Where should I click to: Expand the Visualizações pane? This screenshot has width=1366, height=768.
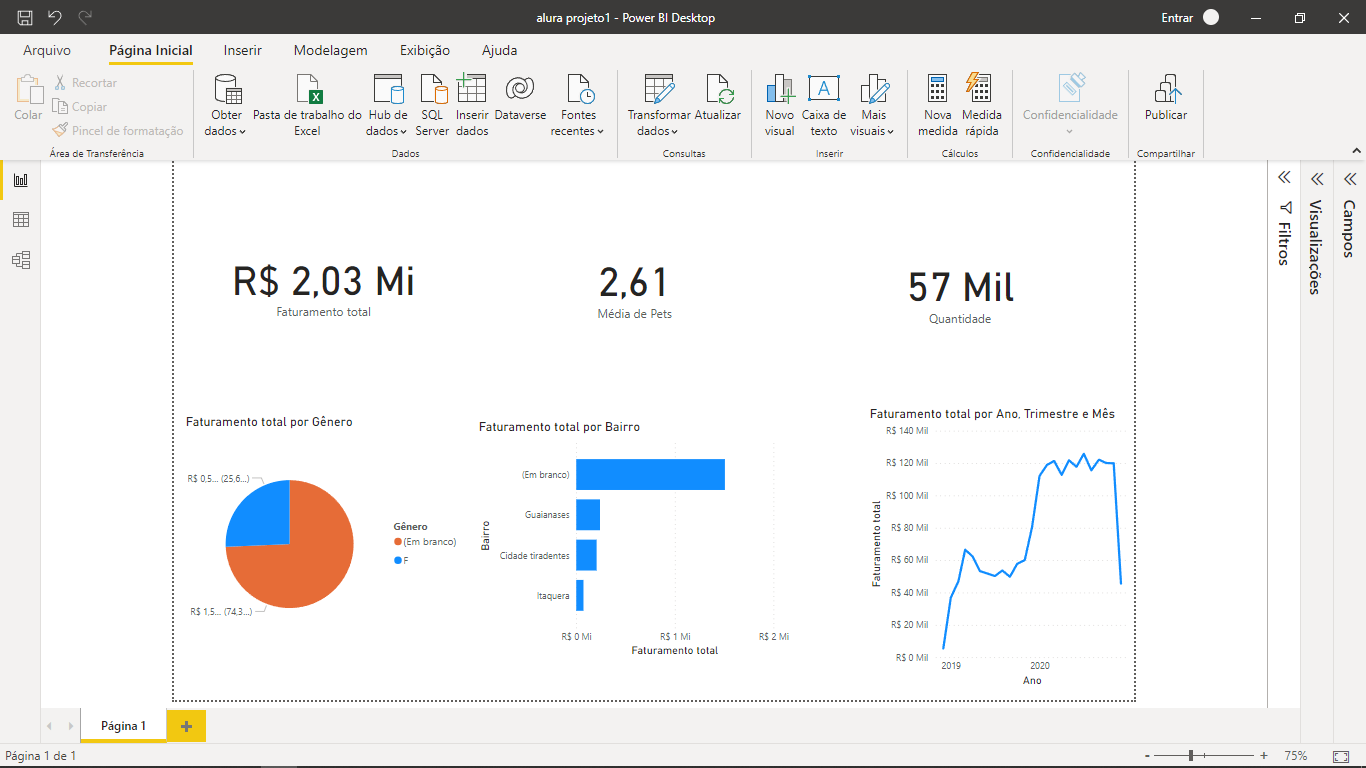coord(1317,179)
